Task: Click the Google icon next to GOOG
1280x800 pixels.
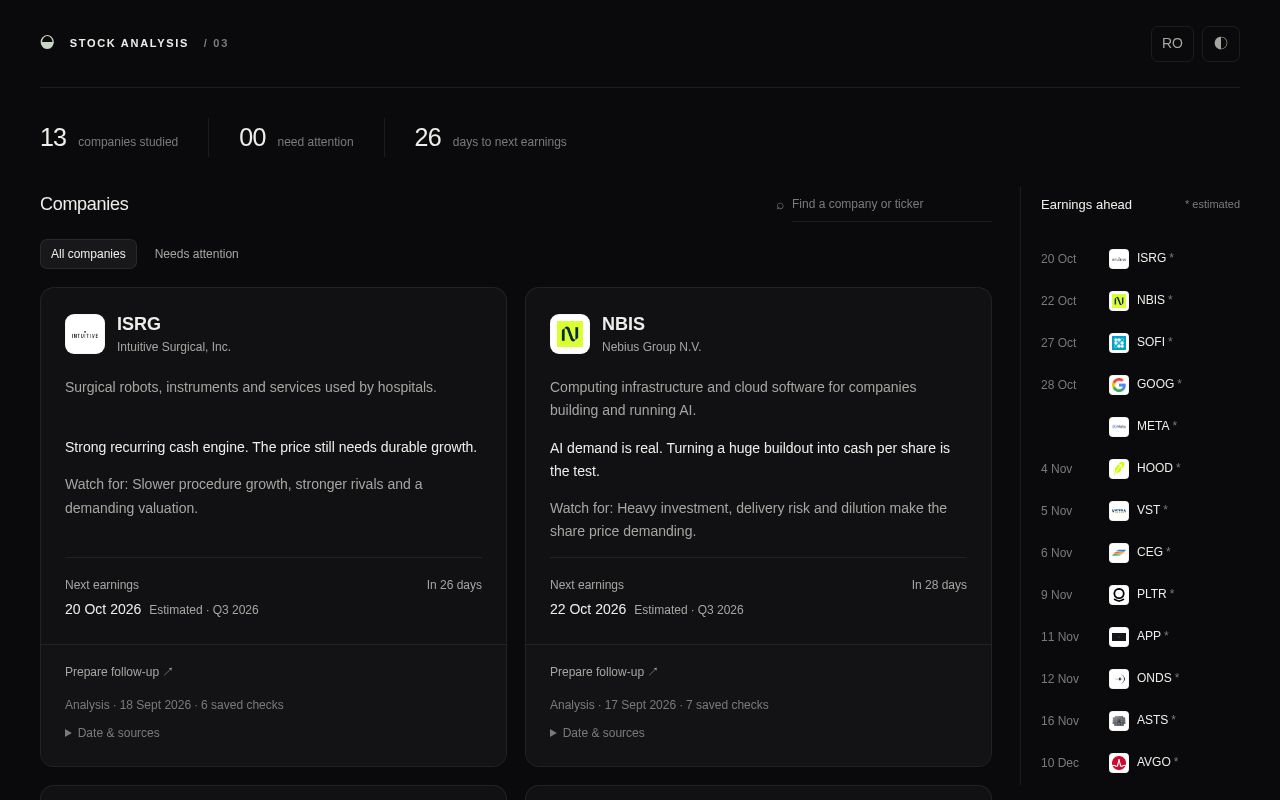Action: (x=1119, y=385)
